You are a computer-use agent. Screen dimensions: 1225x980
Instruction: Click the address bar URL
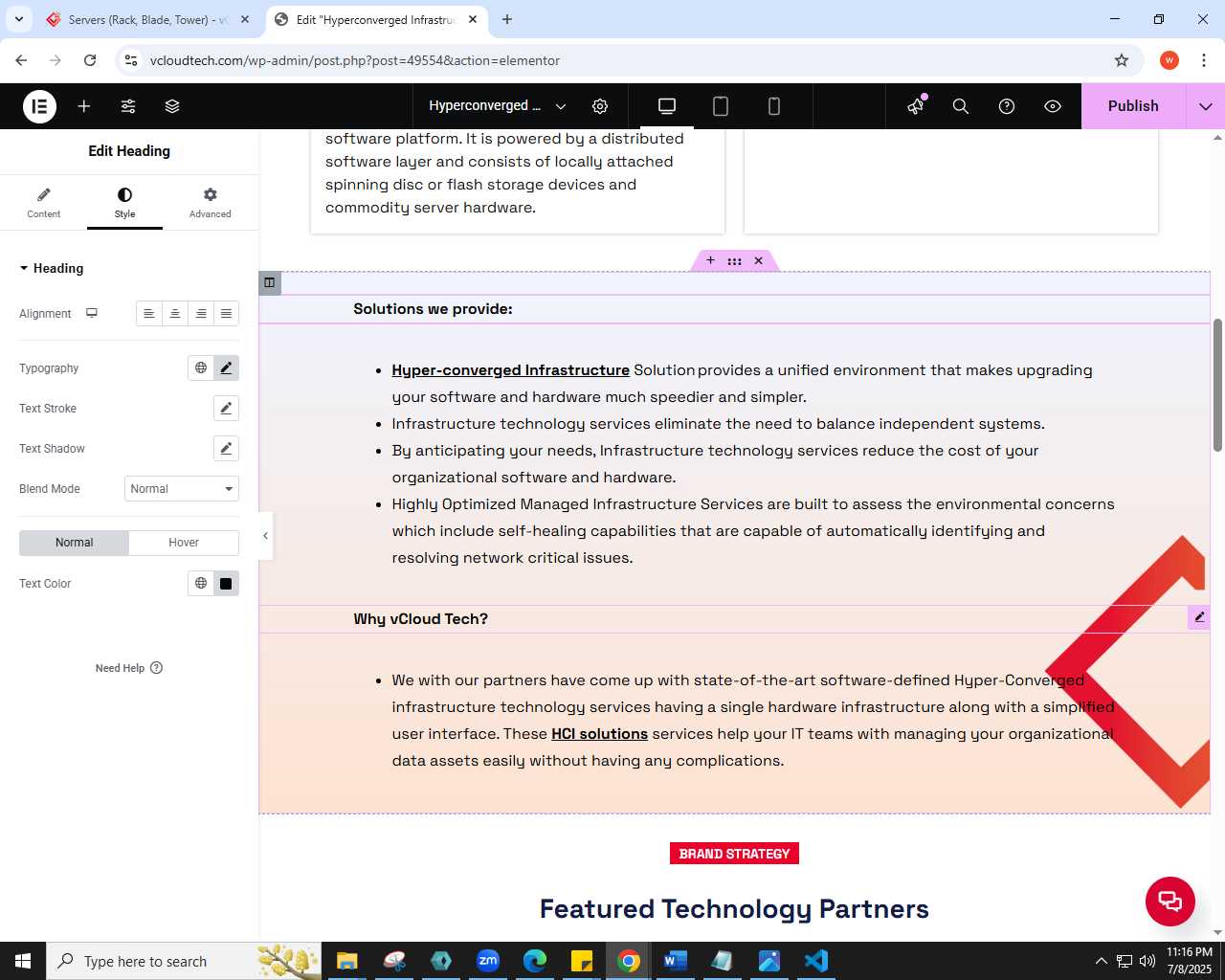[355, 60]
